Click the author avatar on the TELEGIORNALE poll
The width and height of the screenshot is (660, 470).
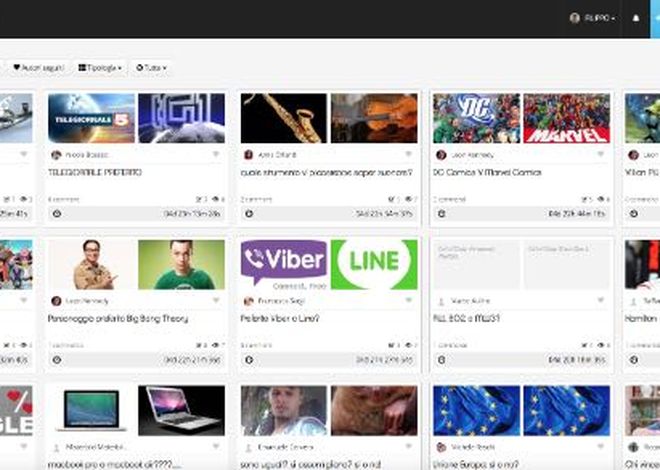[56, 155]
